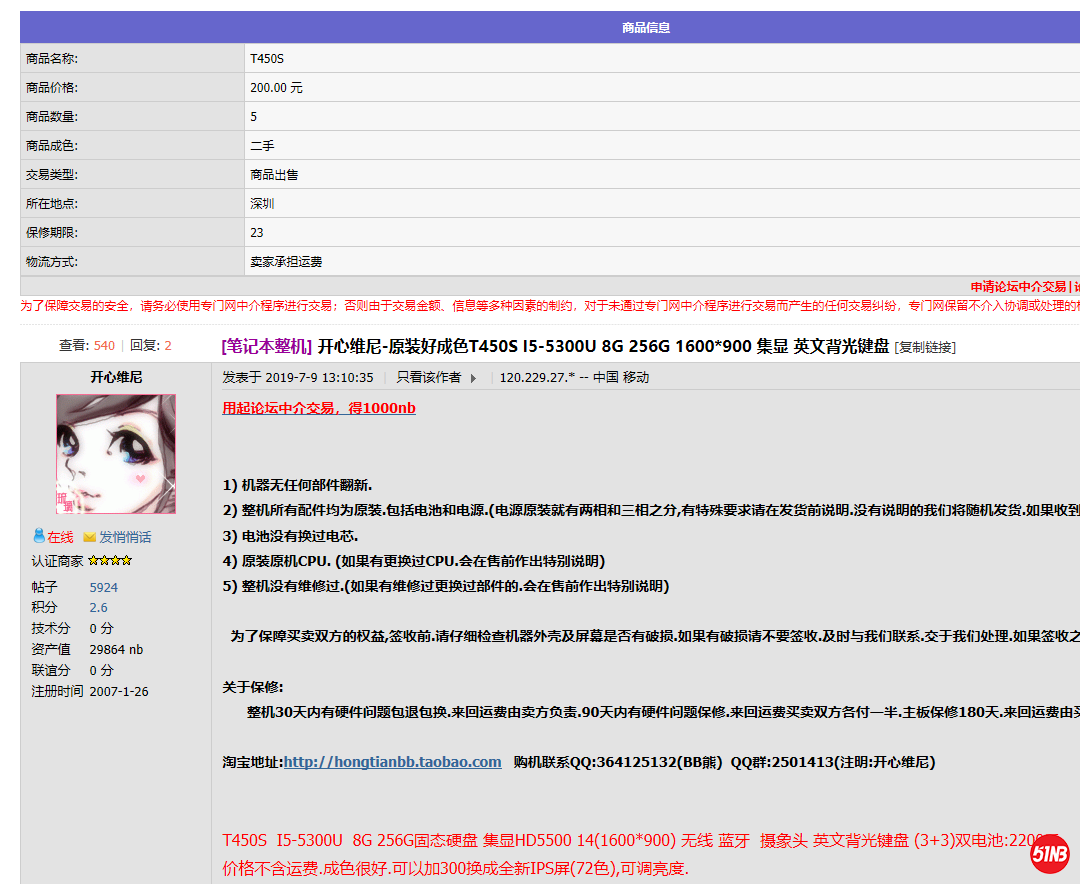The width and height of the screenshot is (1080, 884).
Task: Open the hongtianbb.taobao.com shop link
Action: (392, 762)
